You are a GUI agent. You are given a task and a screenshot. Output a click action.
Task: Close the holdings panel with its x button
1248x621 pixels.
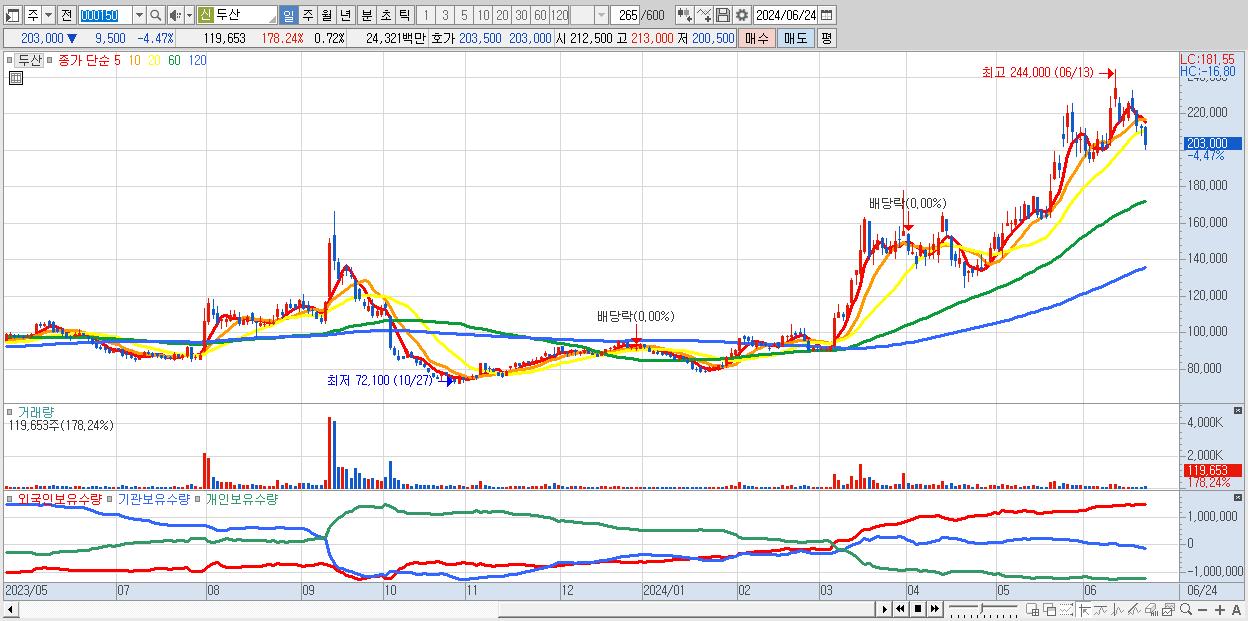(1239, 496)
